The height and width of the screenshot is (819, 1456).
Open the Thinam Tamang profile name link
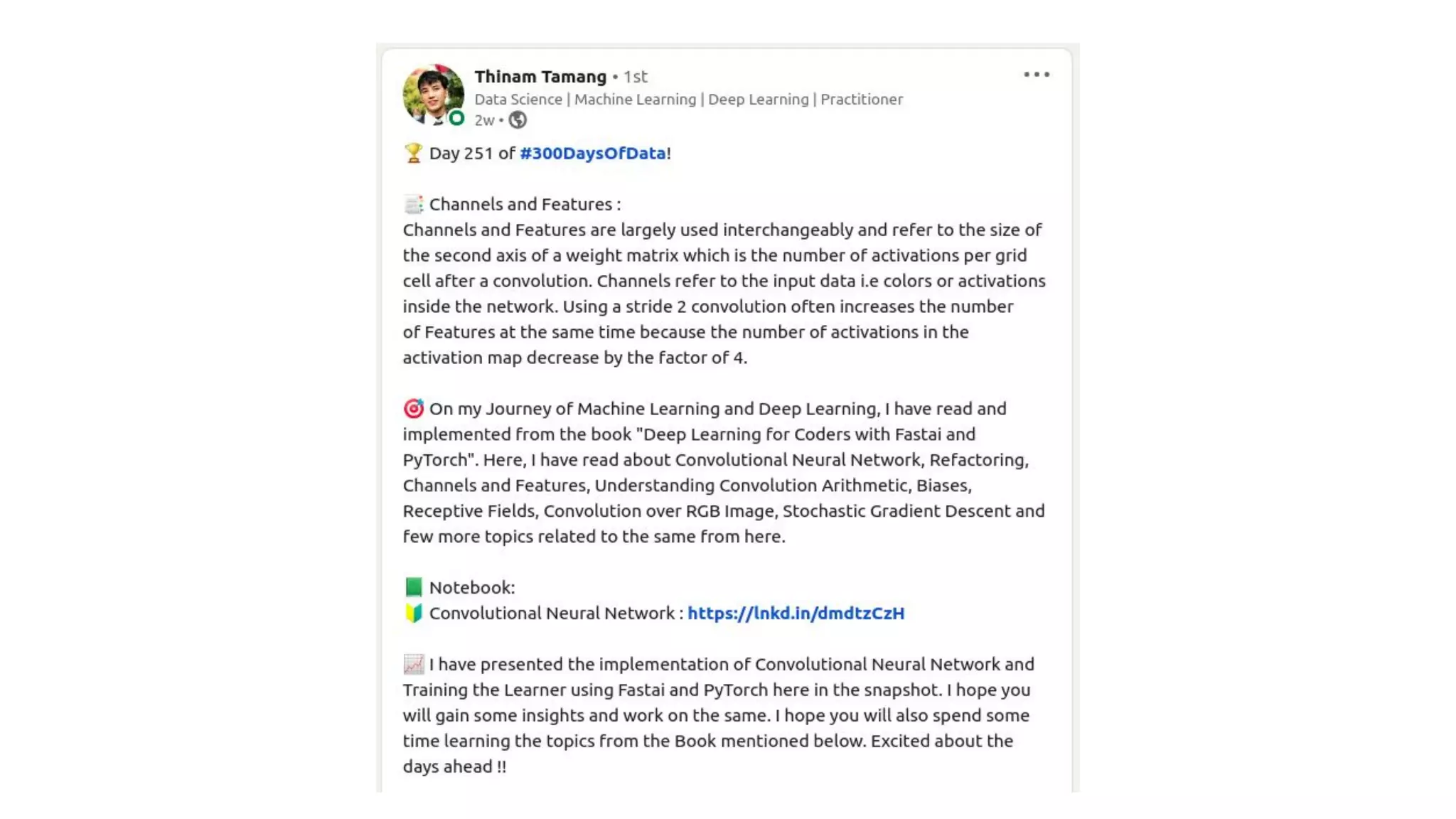click(540, 77)
